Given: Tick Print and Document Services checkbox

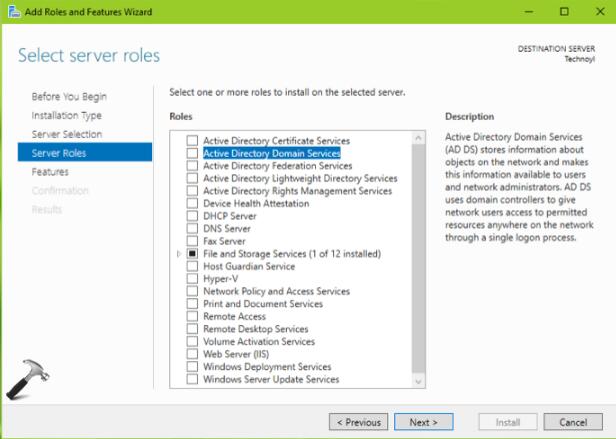Looking at the screenshot, I should click(x=192, y=304).
